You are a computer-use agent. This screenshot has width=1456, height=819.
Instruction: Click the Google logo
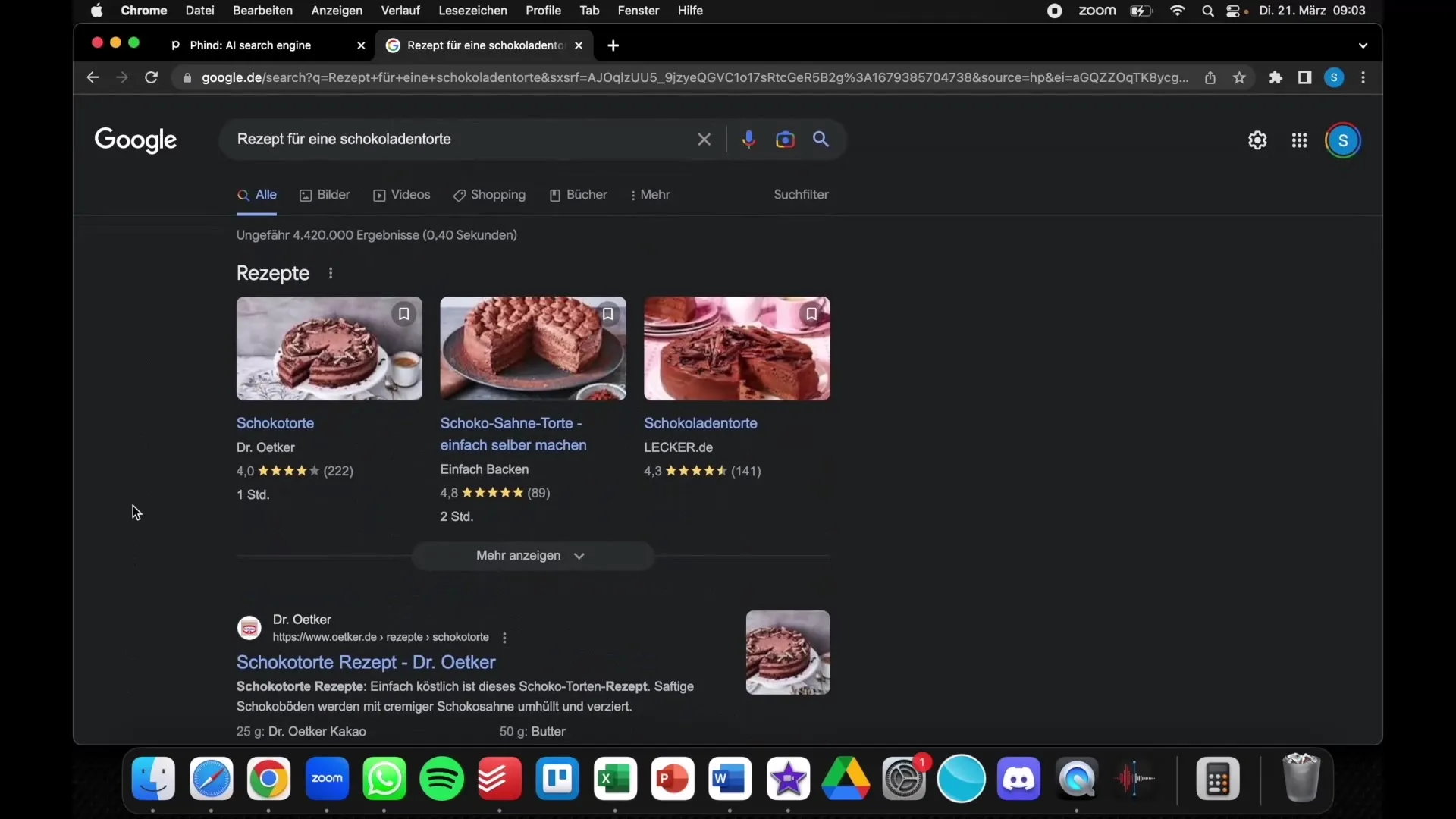(x=136, y=140)
